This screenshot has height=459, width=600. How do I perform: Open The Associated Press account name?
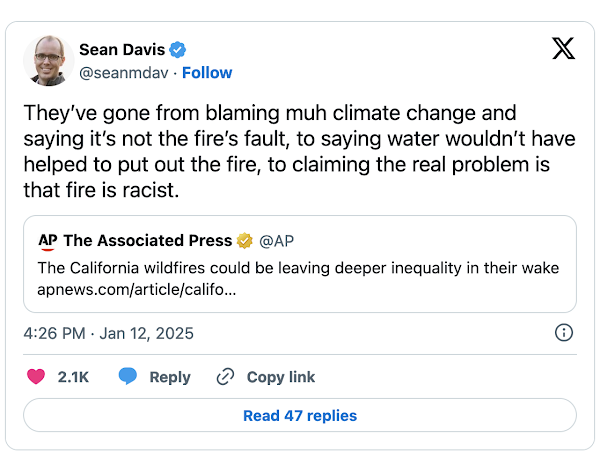point(148,240)
